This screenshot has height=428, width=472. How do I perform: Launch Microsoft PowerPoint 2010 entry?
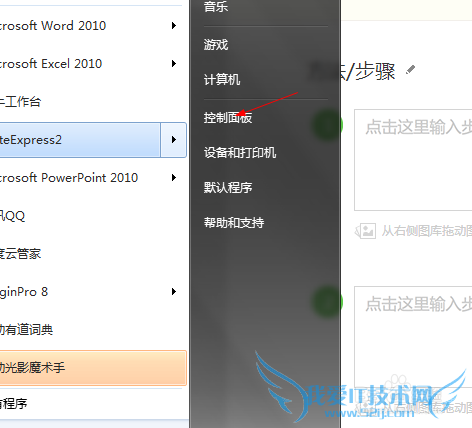click(x=69, y=178)
